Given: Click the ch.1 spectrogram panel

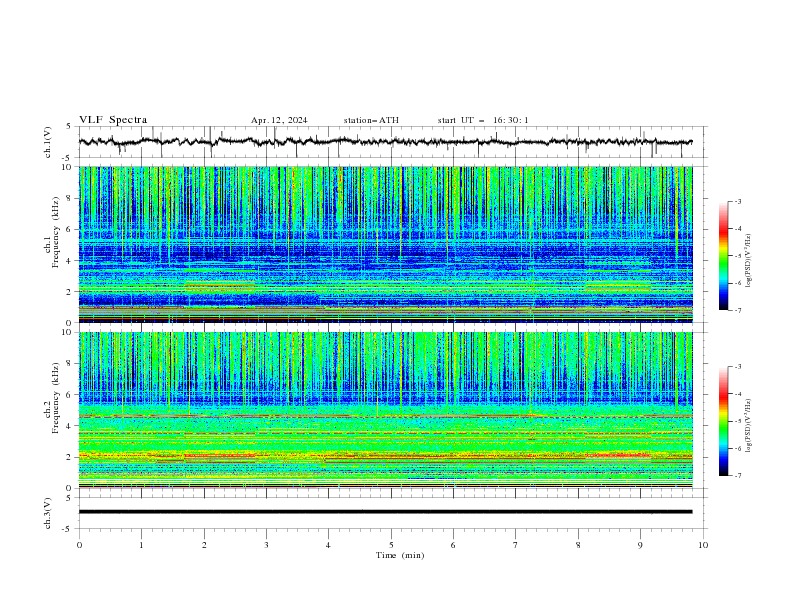Looking at the screenshot, I should click(x=385, y=244).
